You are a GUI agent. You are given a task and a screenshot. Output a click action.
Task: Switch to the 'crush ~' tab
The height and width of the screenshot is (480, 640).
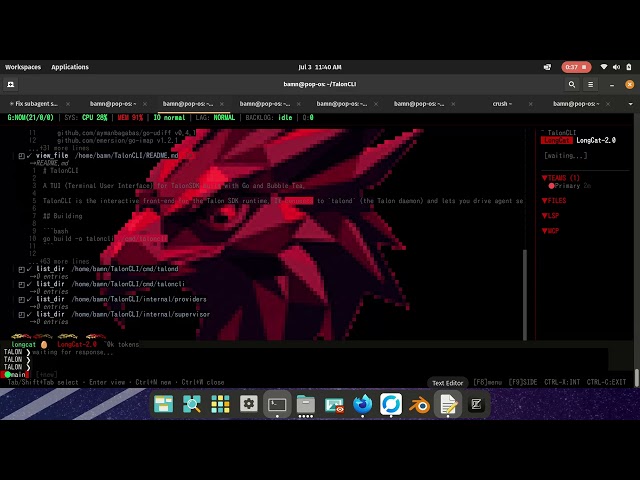point(502,104)
